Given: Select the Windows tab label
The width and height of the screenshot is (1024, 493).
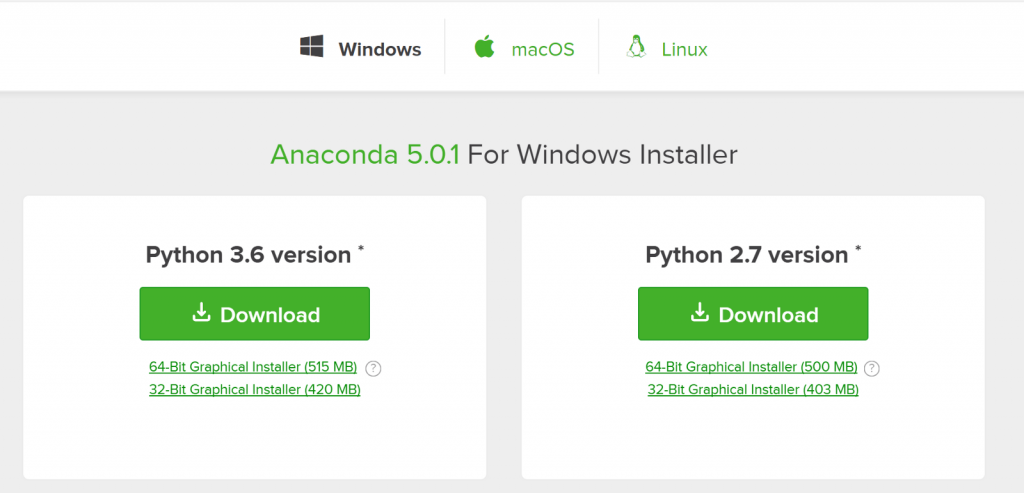Looking at the screenshot, I should (379, 49).
